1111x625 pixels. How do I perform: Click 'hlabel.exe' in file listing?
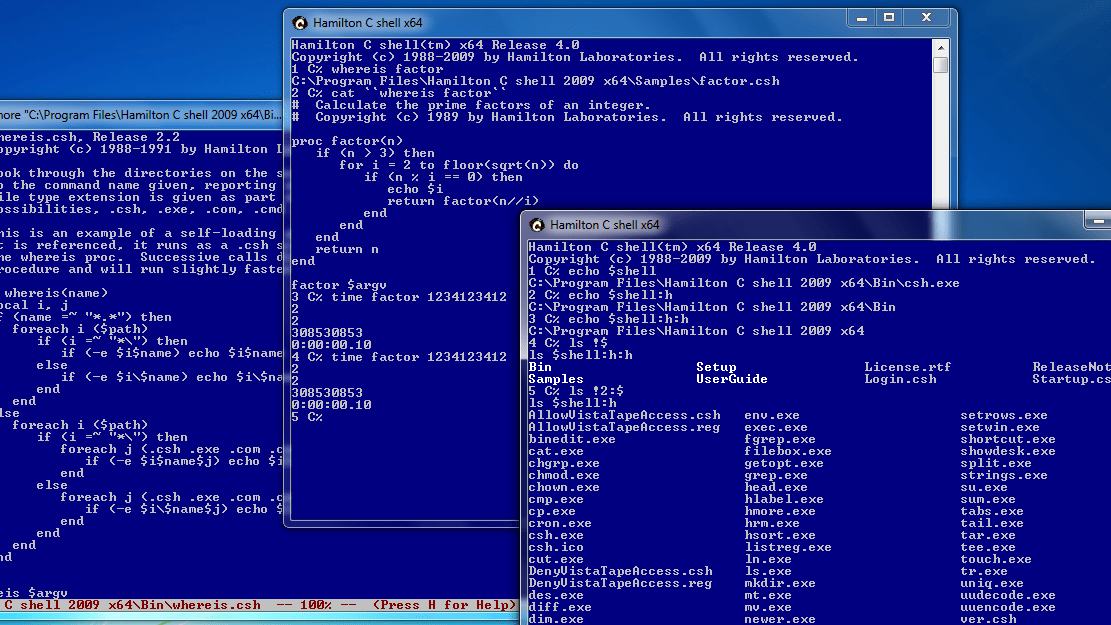pos(784,500)
